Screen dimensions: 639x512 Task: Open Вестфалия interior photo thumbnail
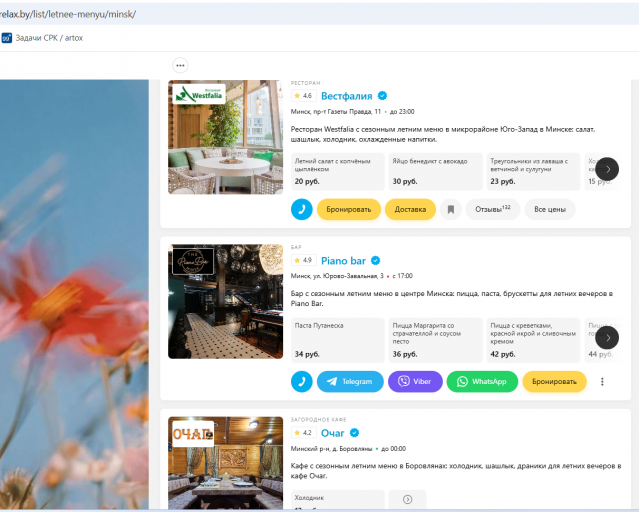coord(225,137)
